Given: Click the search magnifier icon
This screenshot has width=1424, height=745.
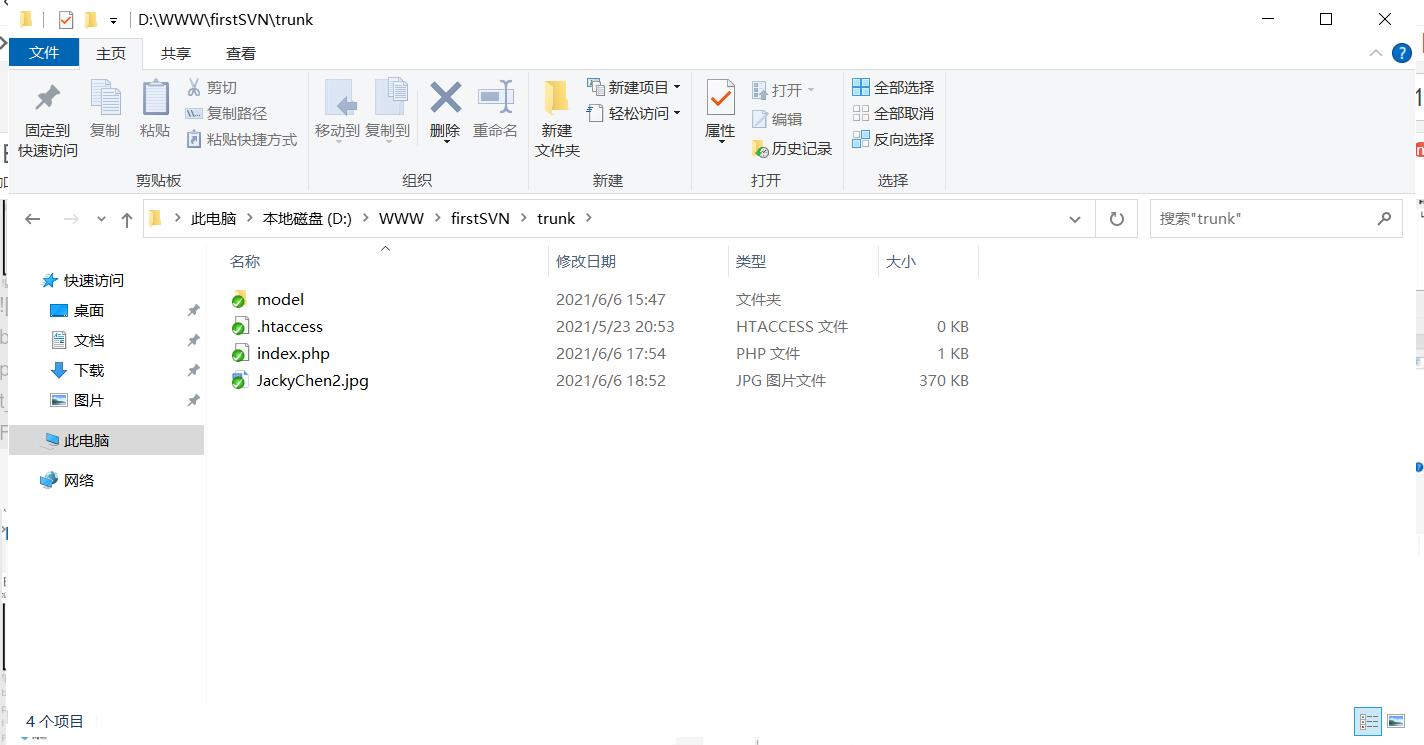Looking at the screenshot, I should (x=1384, y=219).
